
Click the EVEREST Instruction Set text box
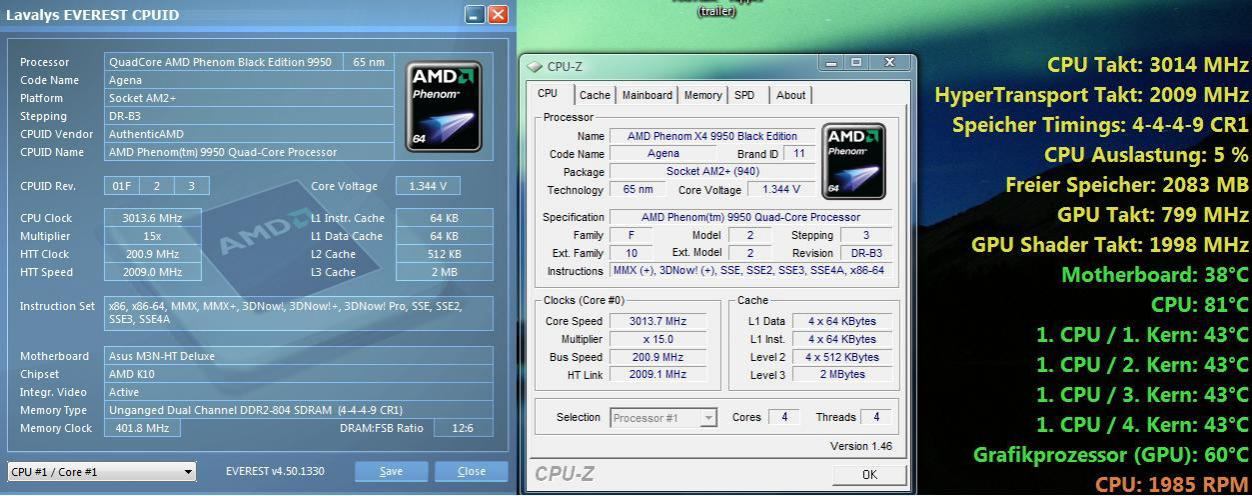click(299, 313)
